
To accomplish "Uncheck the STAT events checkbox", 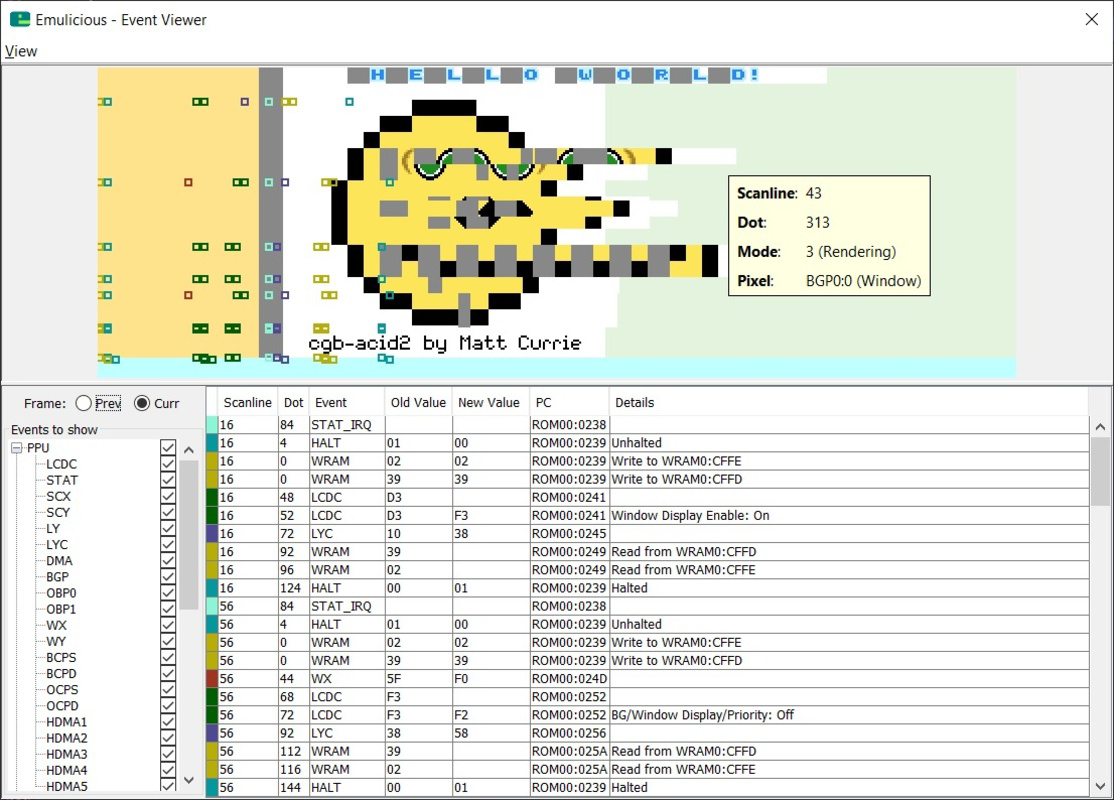I will (168, 480).
